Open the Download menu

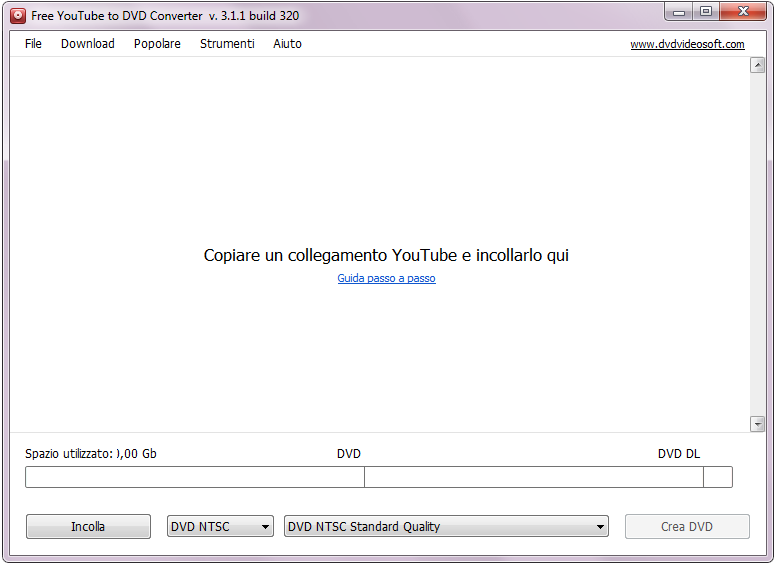tap(88, 44)
